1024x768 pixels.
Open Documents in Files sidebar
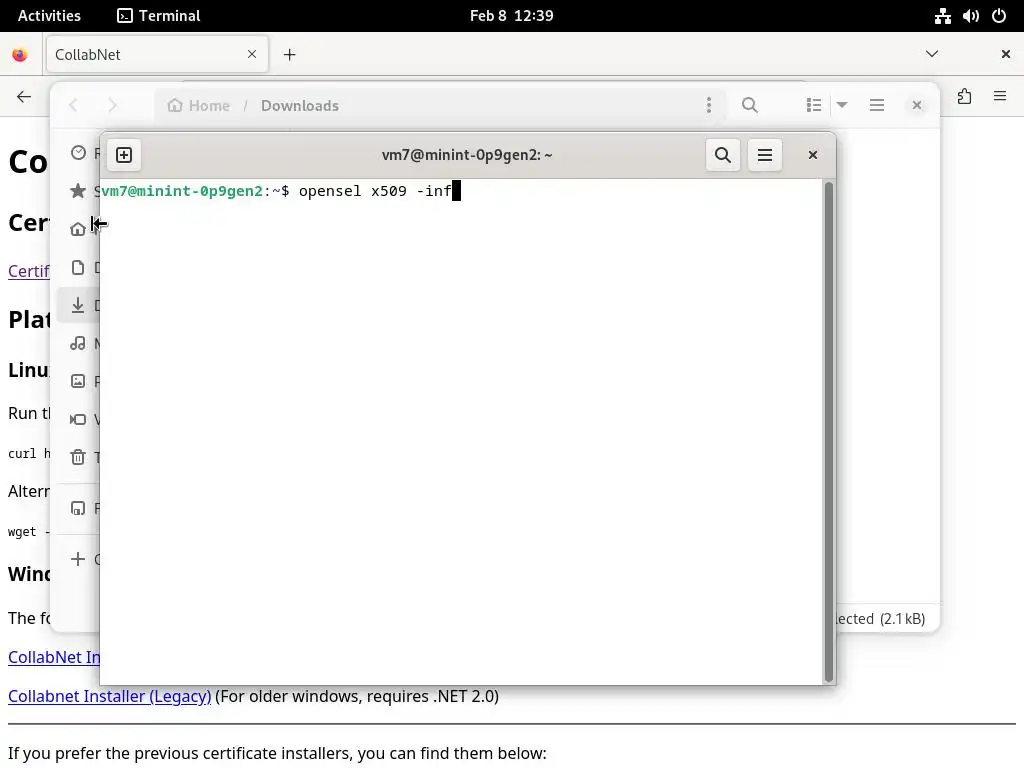pos(78,267)
